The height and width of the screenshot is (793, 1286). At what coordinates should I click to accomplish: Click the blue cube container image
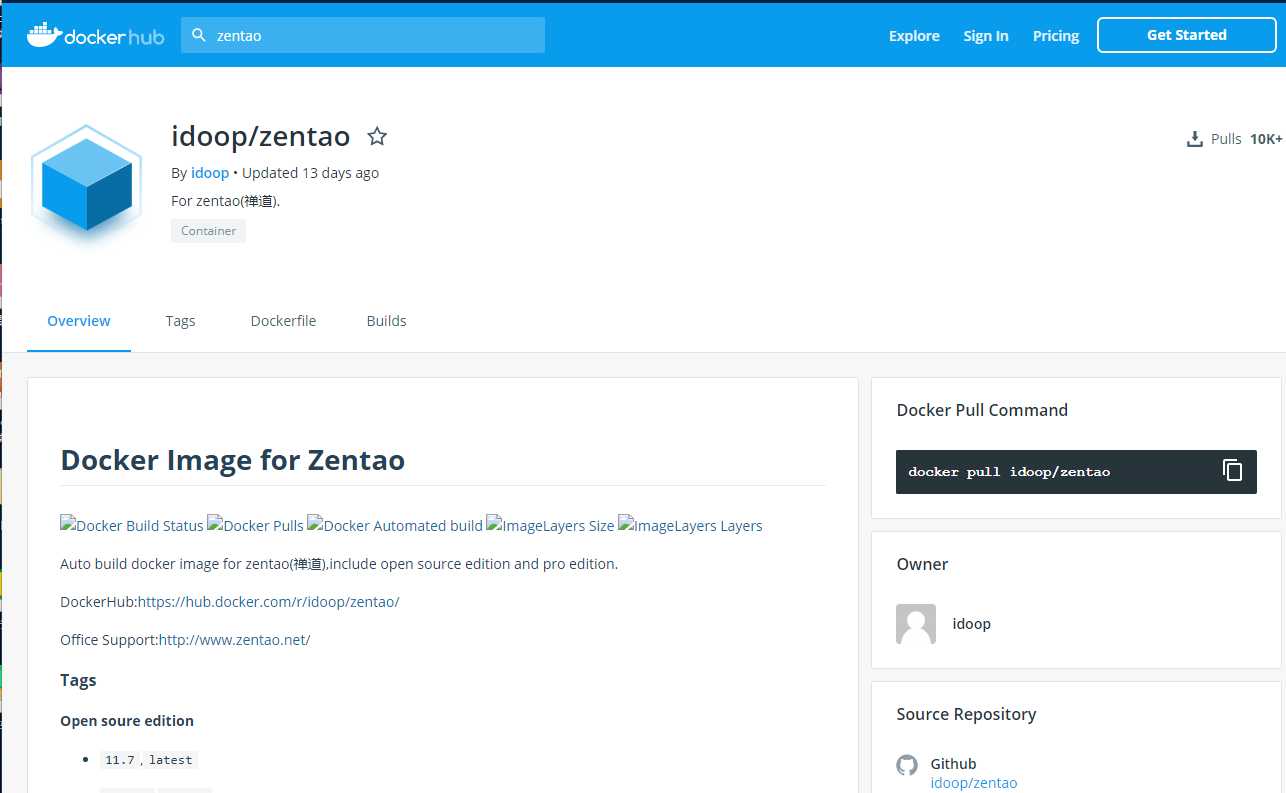click(x=87, y=185)
